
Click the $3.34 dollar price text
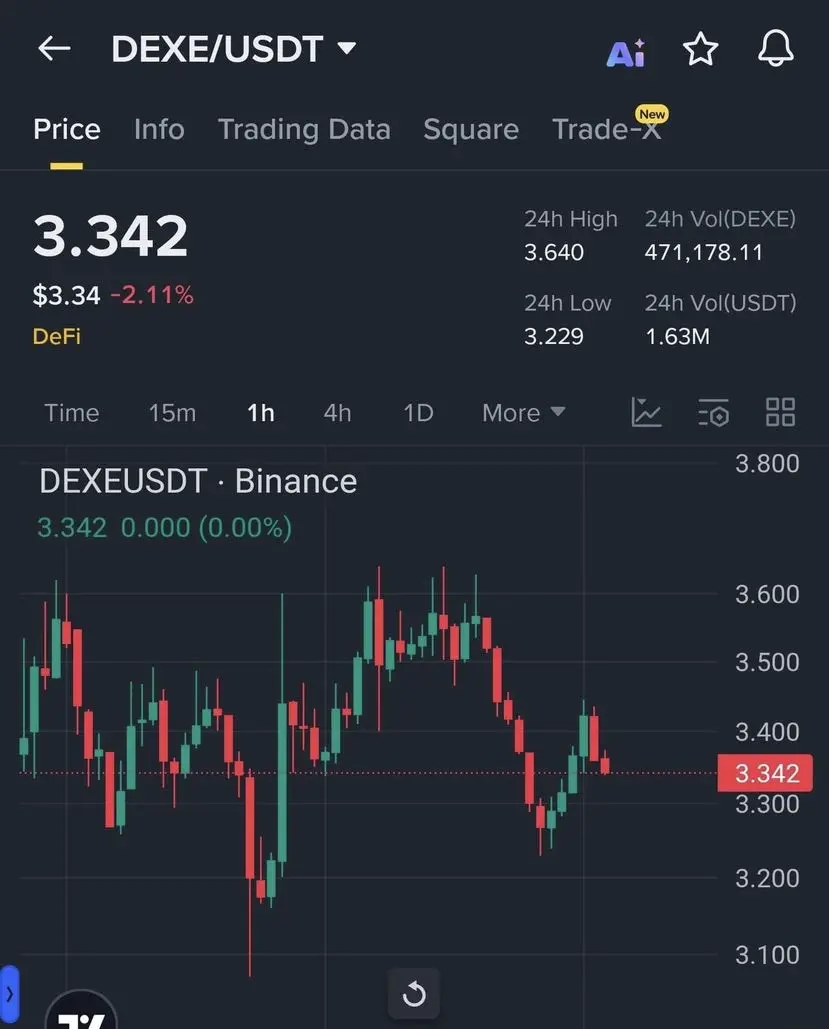(66, 295)
